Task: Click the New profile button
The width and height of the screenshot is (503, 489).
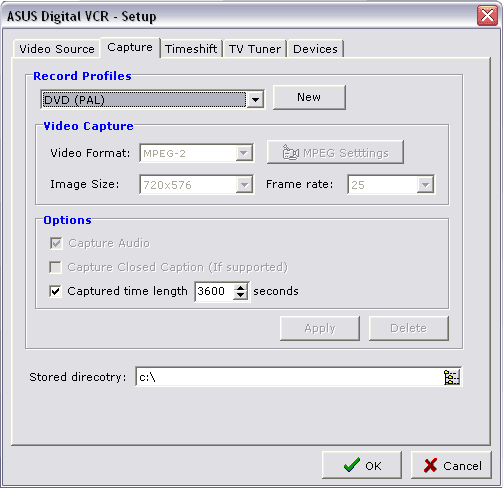Action: (x=309, y=97)
